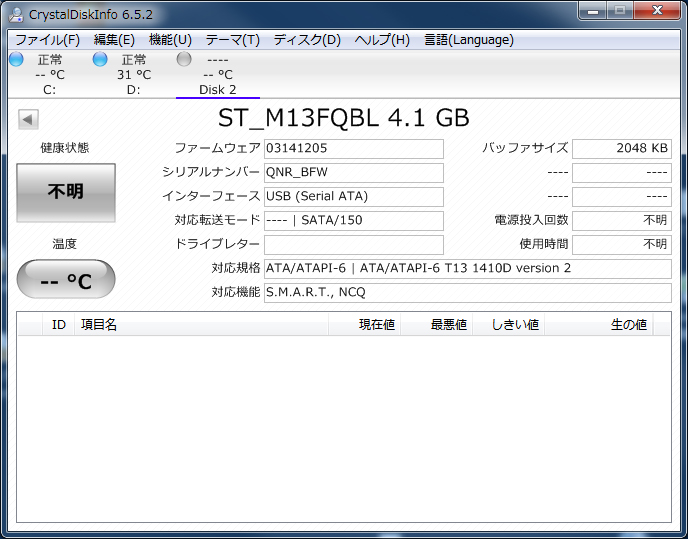The height and width of the screenshot is (539, 688).
Task: Click the 不明 health status button
Action: point(66,192)
